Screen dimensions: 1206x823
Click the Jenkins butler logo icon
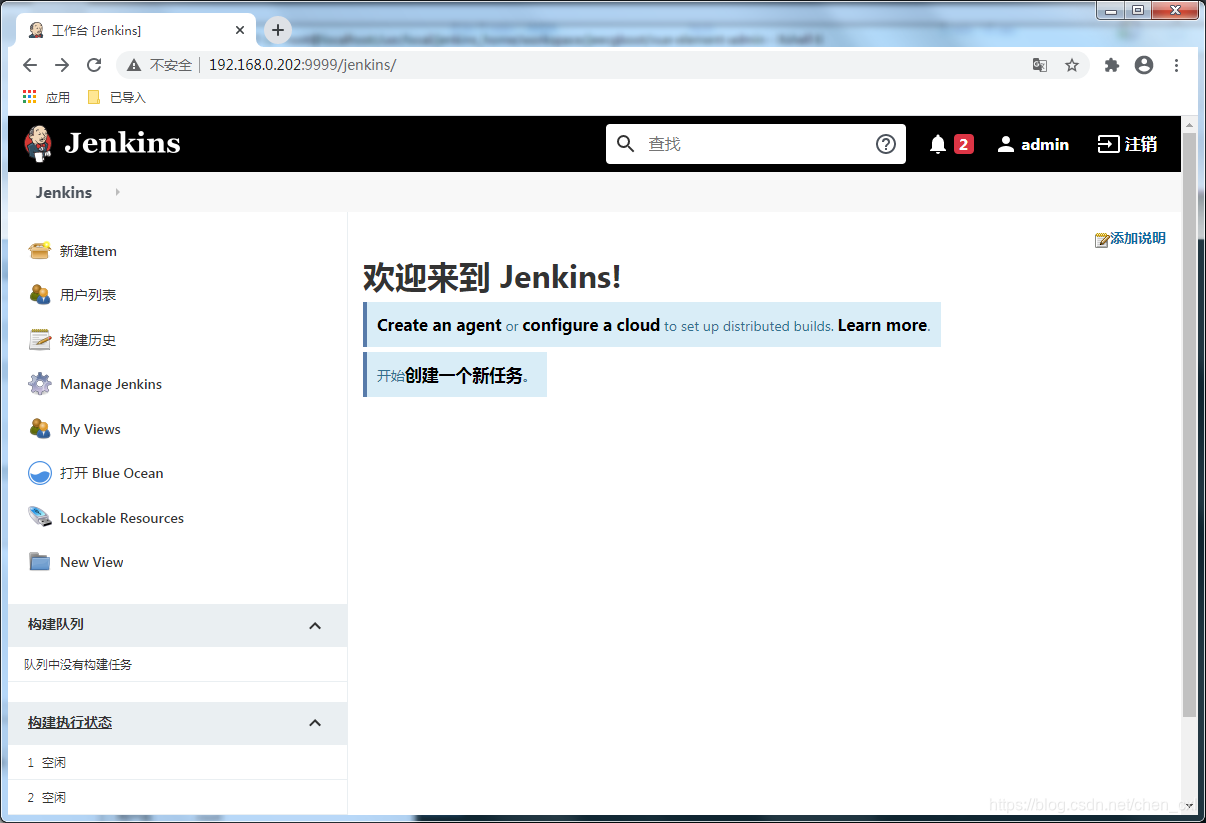(x=38, y=143)
